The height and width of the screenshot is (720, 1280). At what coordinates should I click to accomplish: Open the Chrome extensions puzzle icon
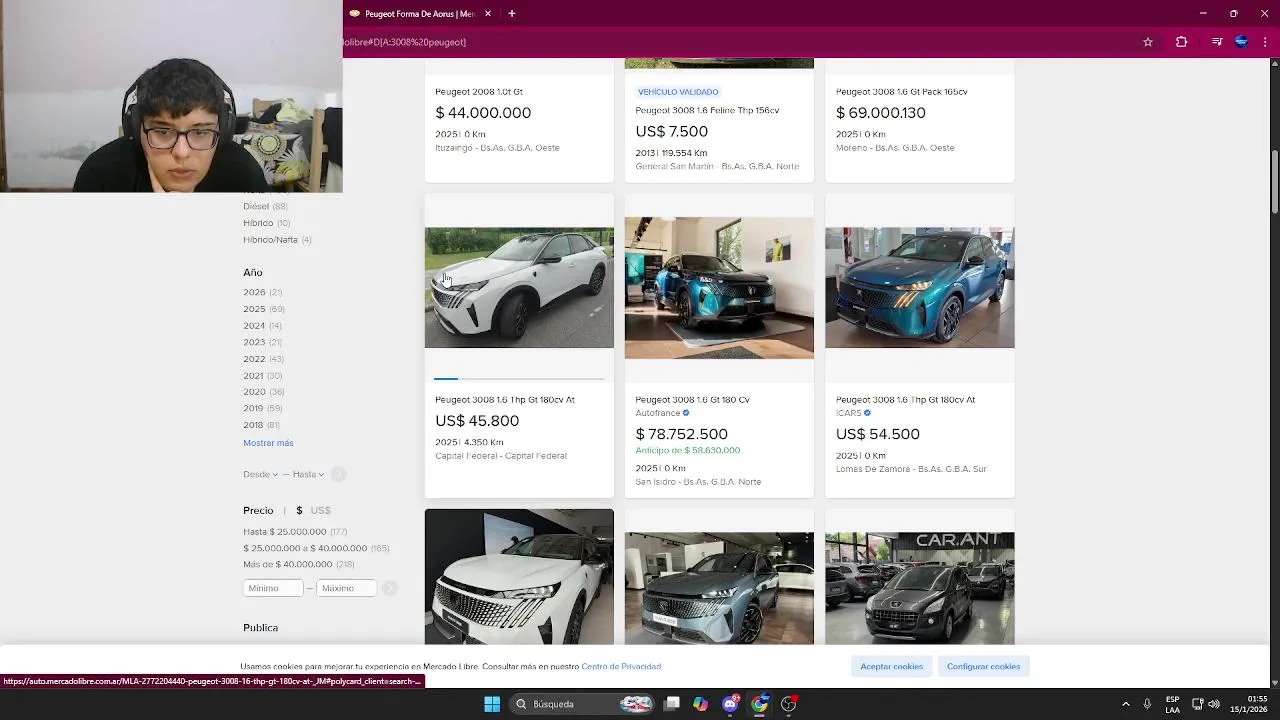1181,42
